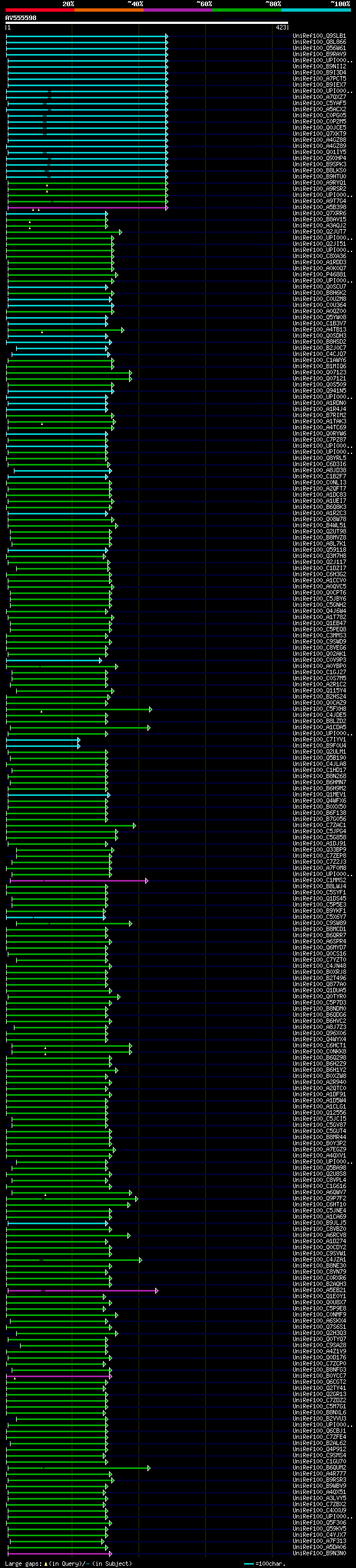Select the UniRef100_A2R1C2 row label
The width and height of the screenshot is (356, 1568).
pos(319,684)
